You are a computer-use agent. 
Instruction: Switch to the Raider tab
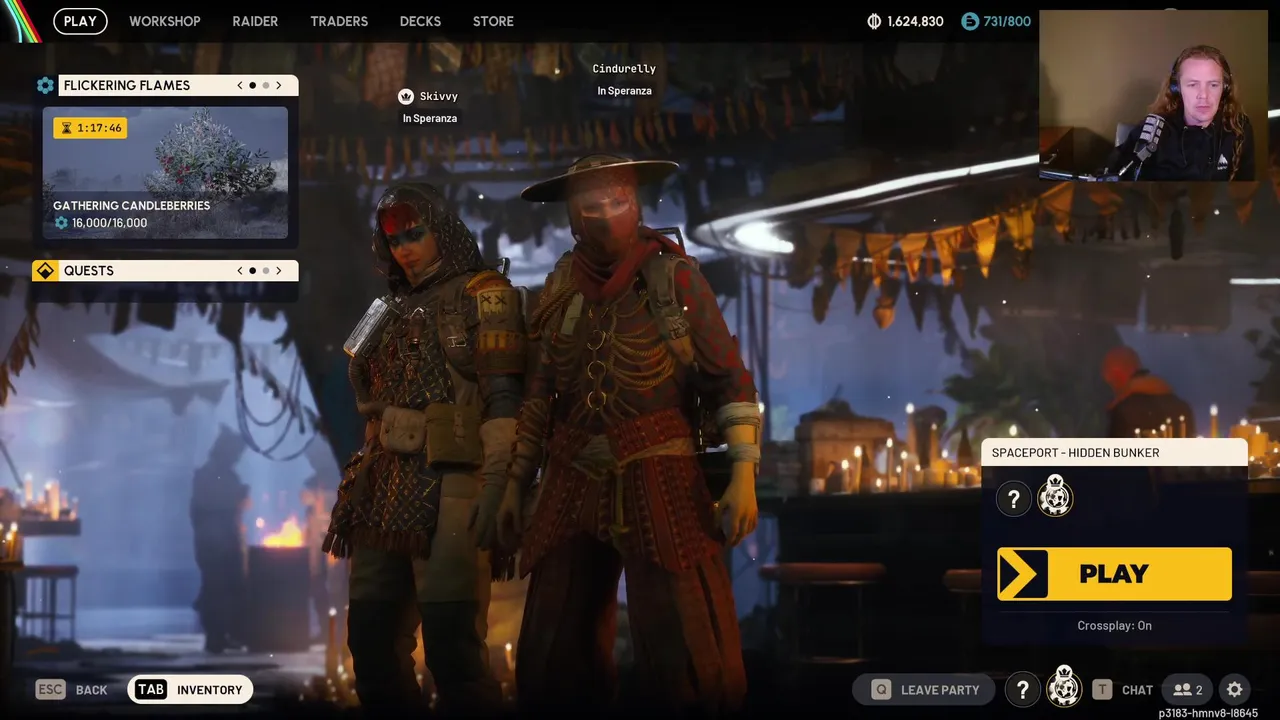pos(255,21)
